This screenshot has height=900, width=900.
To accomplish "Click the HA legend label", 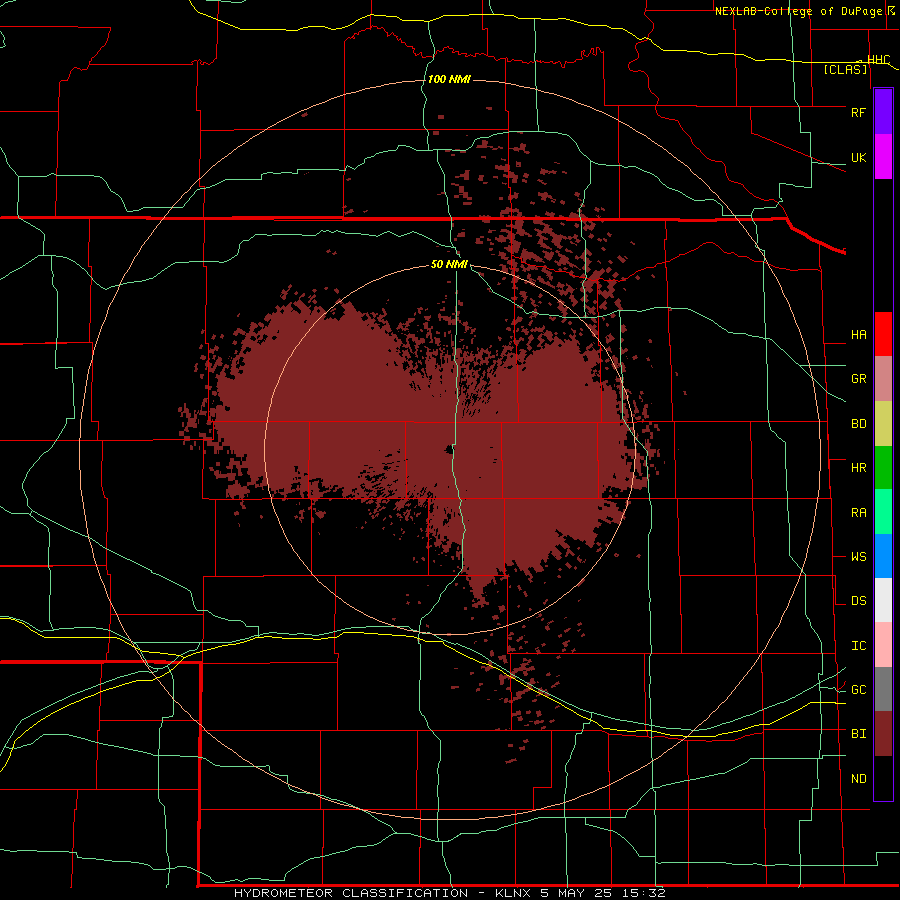I will (x=858, y=335).
